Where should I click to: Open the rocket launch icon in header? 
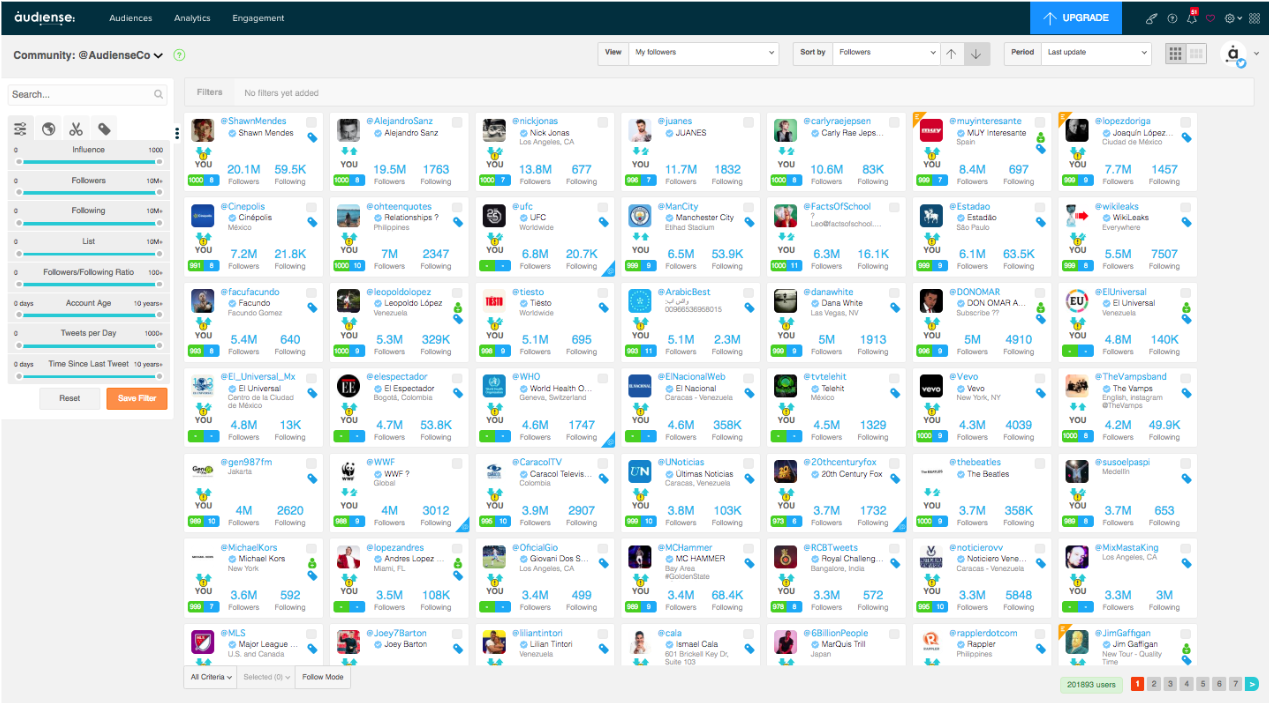point(1152,18)
